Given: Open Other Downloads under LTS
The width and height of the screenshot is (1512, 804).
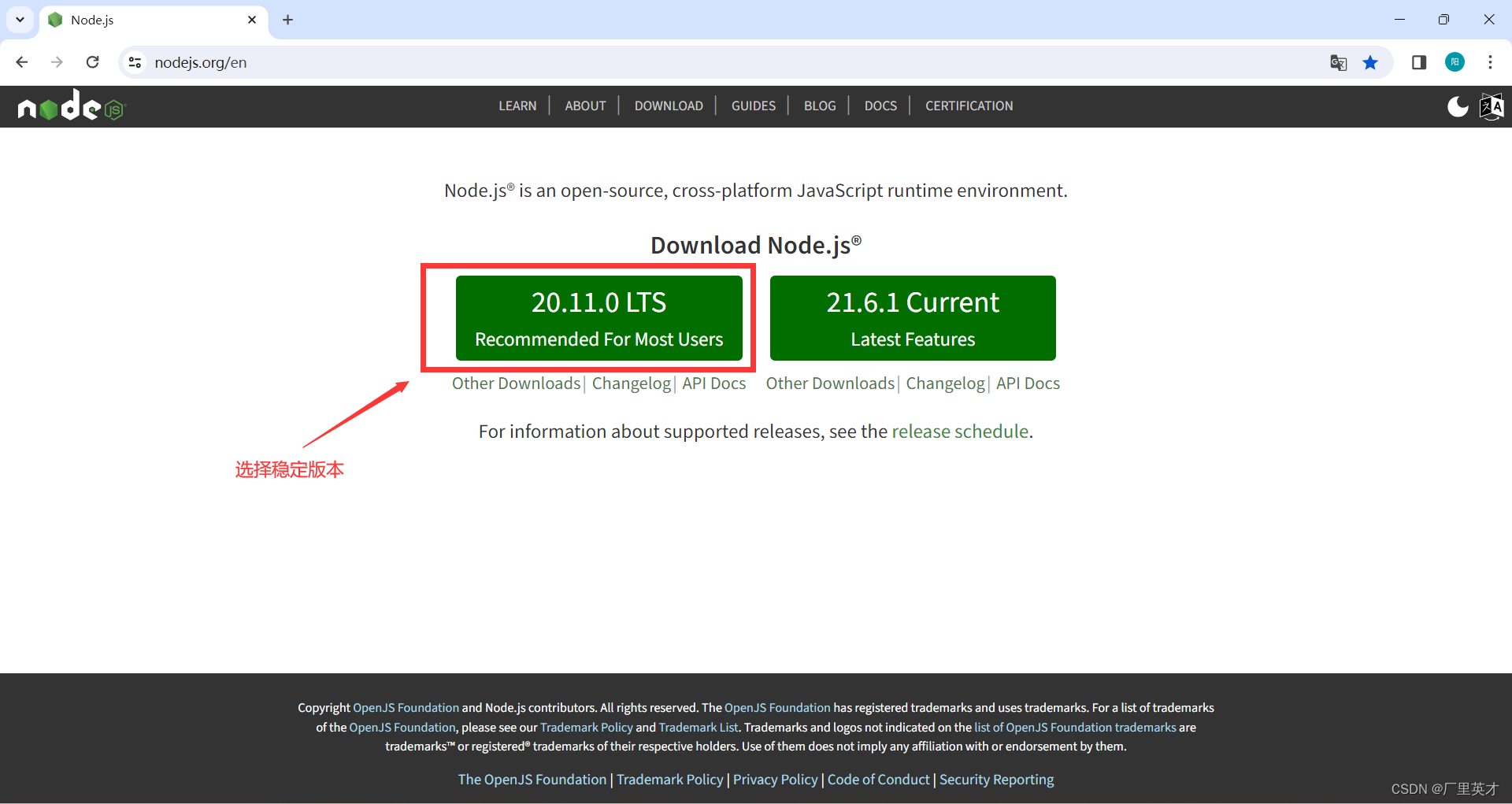Looking at the screenshot, I should pyautogui.click(x=516, y=383).
